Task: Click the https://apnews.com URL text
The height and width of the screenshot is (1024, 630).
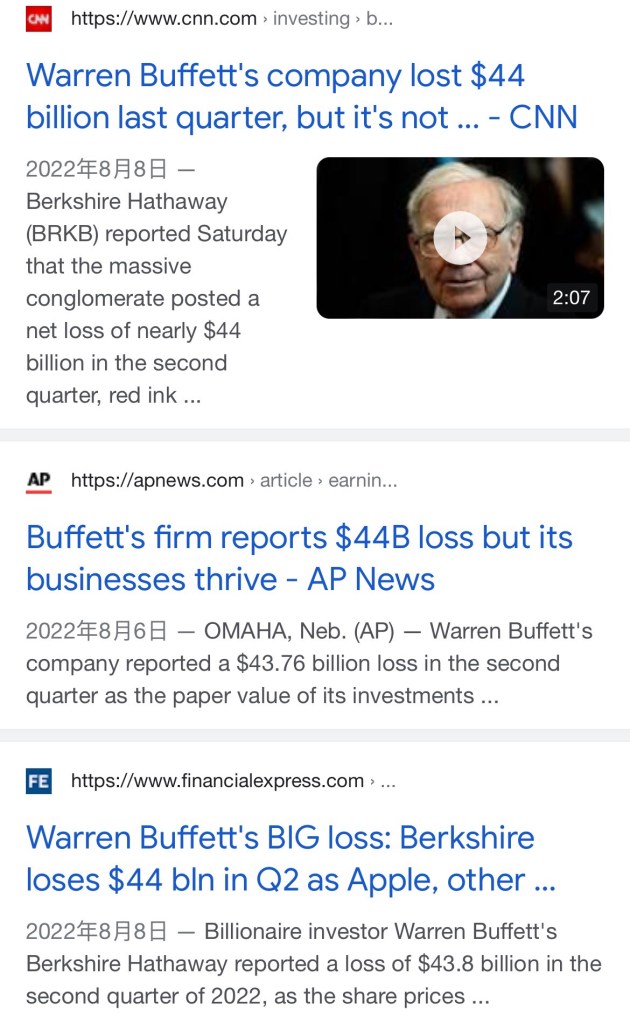Action: 157,481
